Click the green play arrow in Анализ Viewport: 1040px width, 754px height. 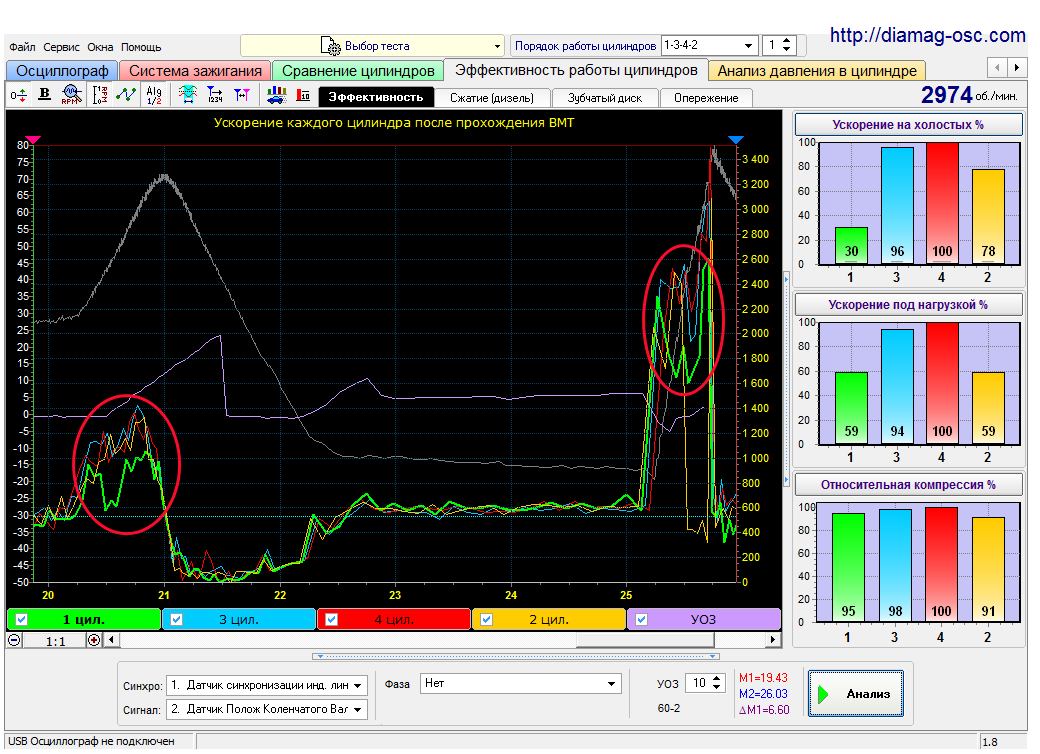(824, 694)
